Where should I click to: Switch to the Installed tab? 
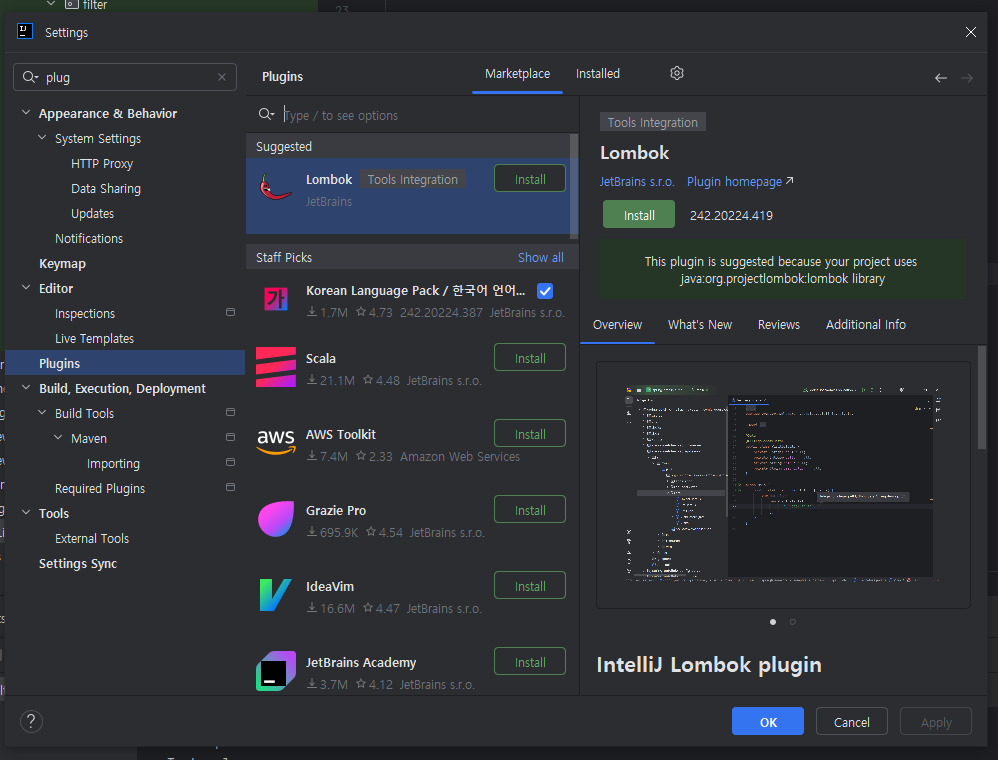(598, 74)
